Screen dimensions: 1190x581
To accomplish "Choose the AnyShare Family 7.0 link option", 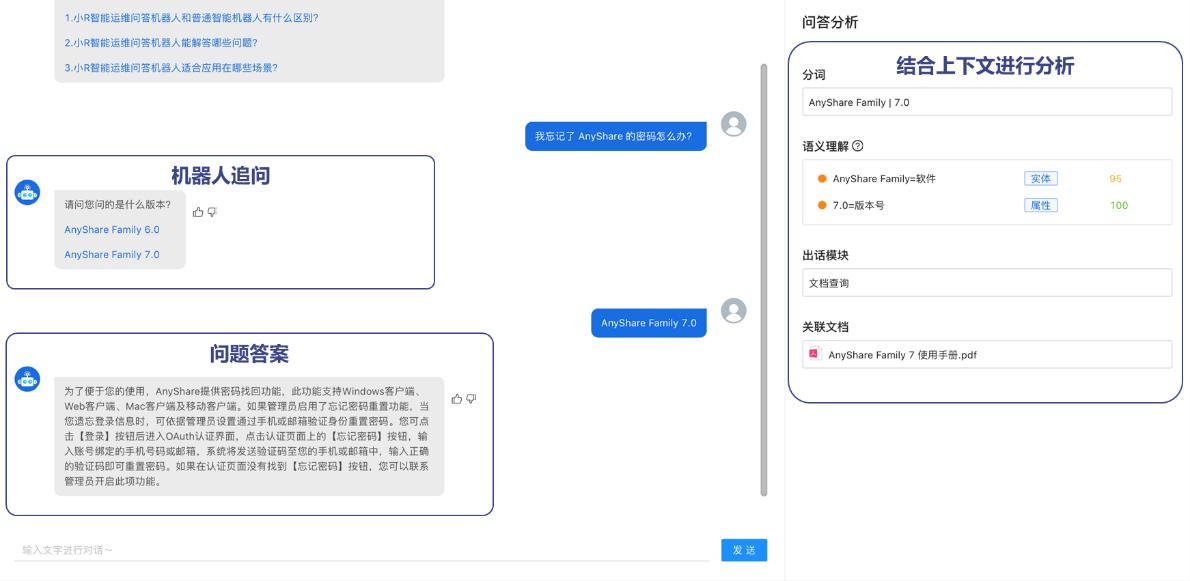I will (112, 255).
